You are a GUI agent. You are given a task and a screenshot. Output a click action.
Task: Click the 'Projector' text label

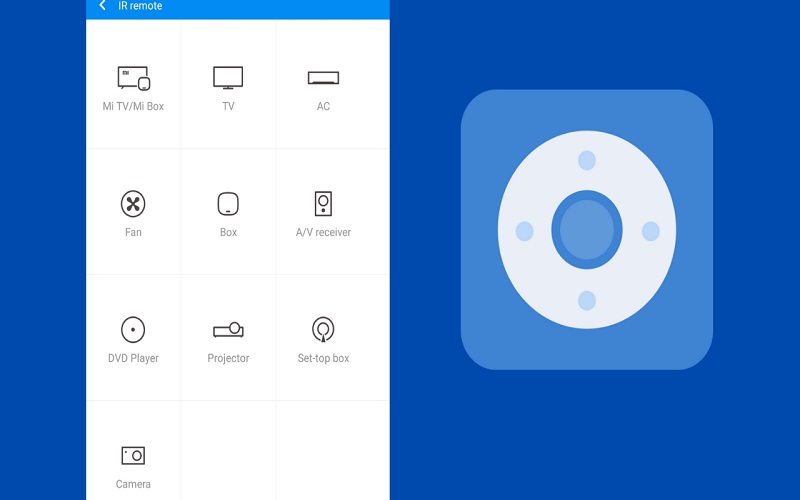tap(228, 358)
